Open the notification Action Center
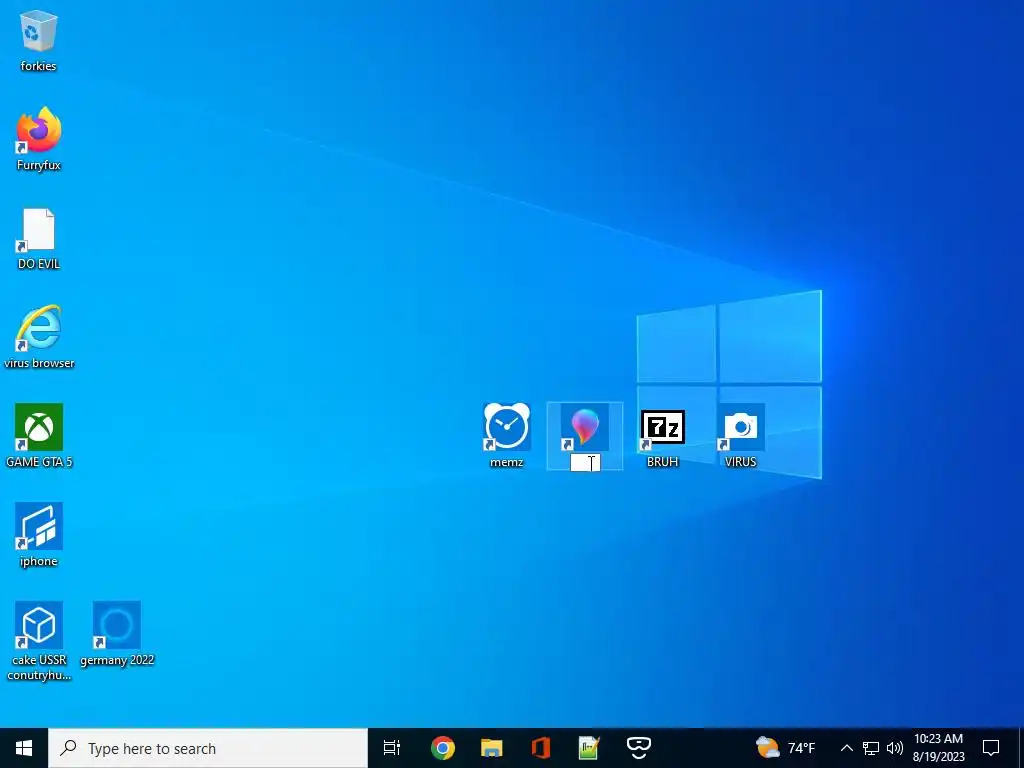The image size is (1024, 768). 991,748
